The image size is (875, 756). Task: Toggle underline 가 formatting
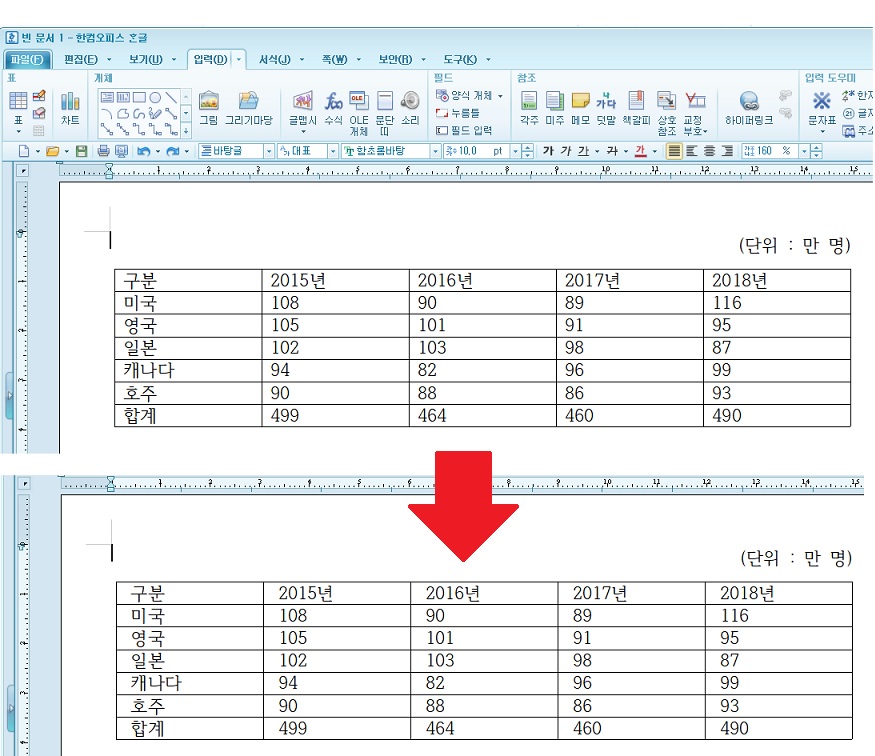(x=583, y=151)
